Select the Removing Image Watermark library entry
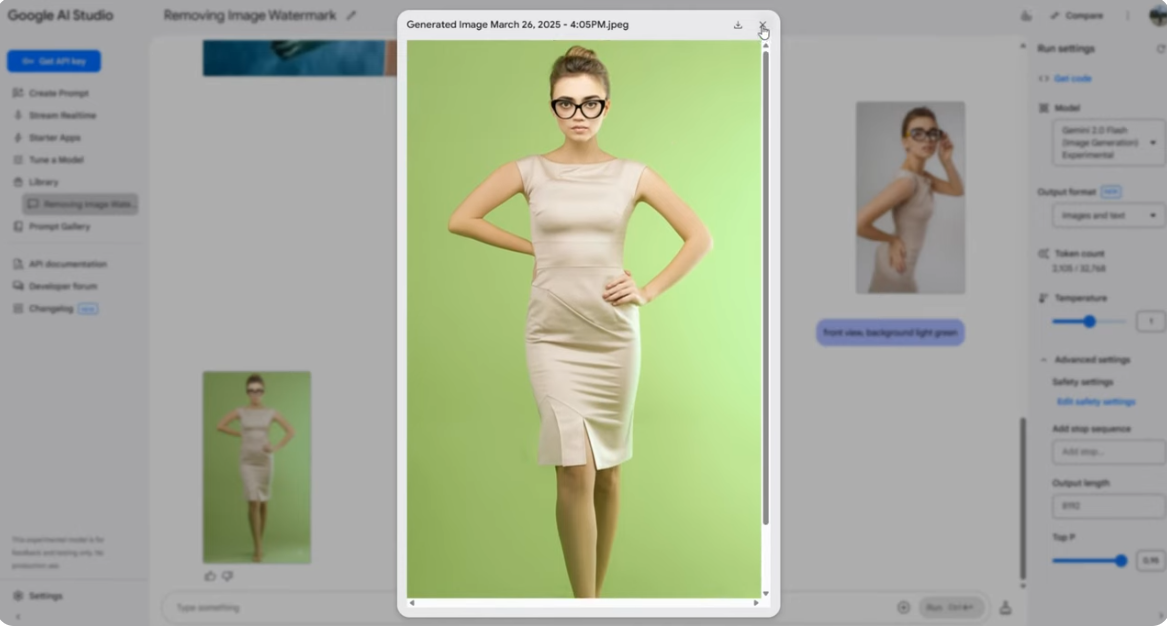 tap(80, 204)
